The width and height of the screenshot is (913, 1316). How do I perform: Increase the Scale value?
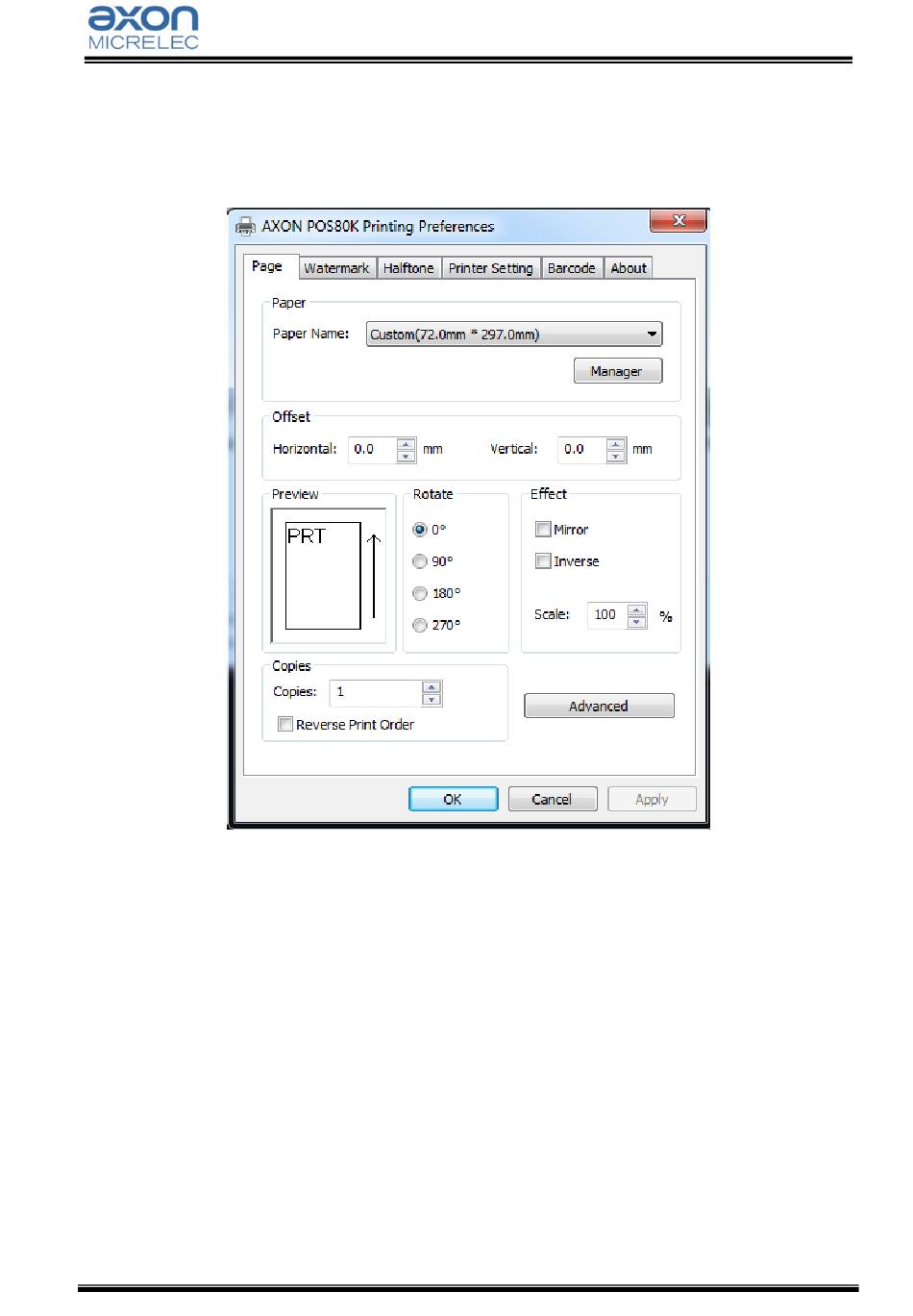(x=637, y=609)
